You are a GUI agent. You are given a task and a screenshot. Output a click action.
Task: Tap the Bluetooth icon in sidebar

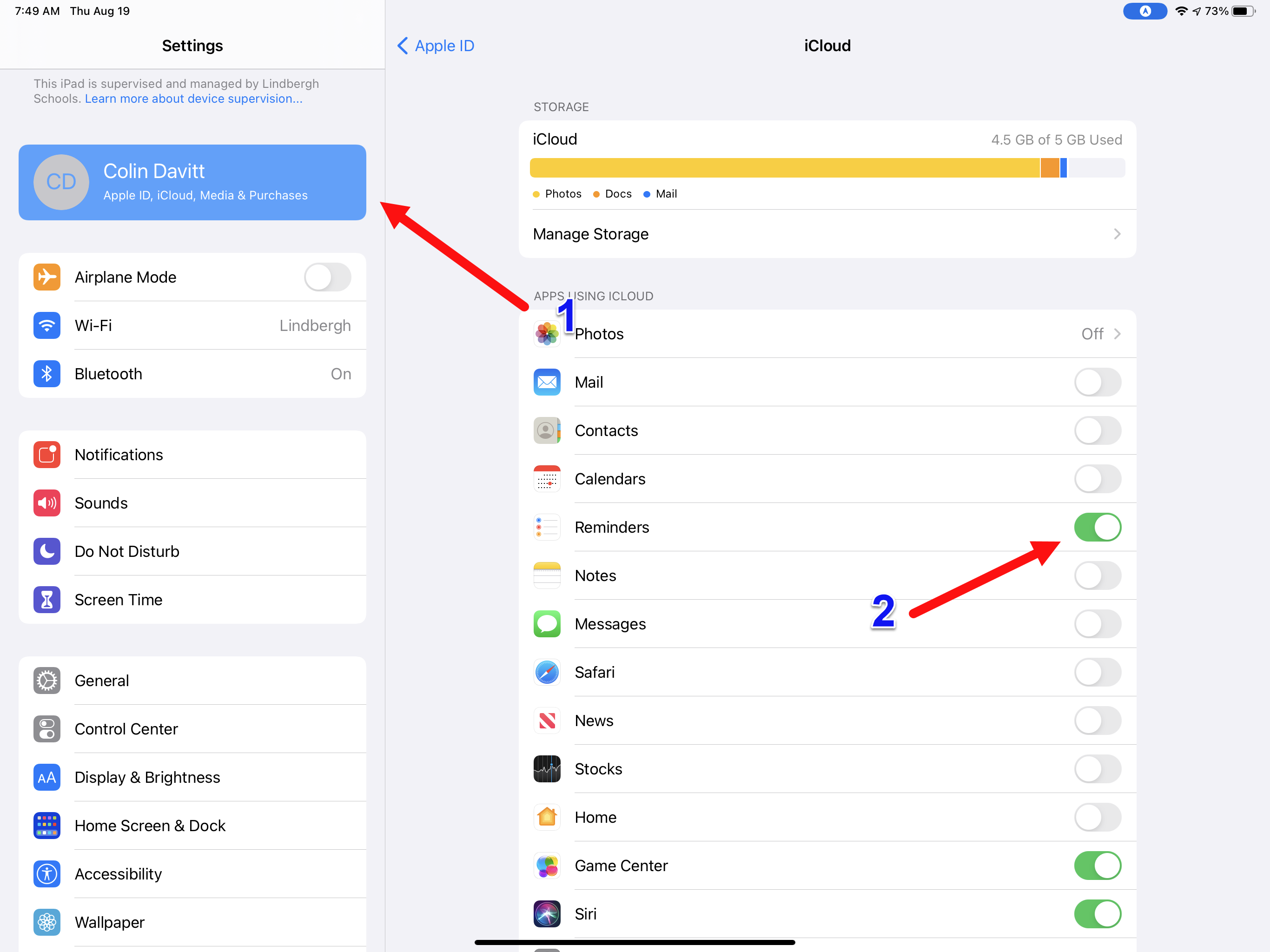[46, 373]
